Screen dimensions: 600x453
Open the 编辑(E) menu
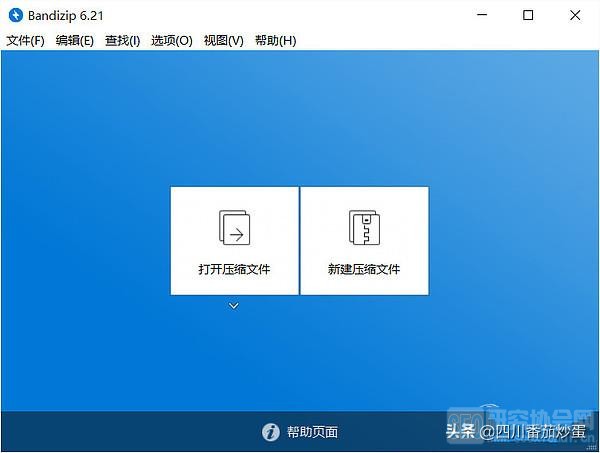75,40
